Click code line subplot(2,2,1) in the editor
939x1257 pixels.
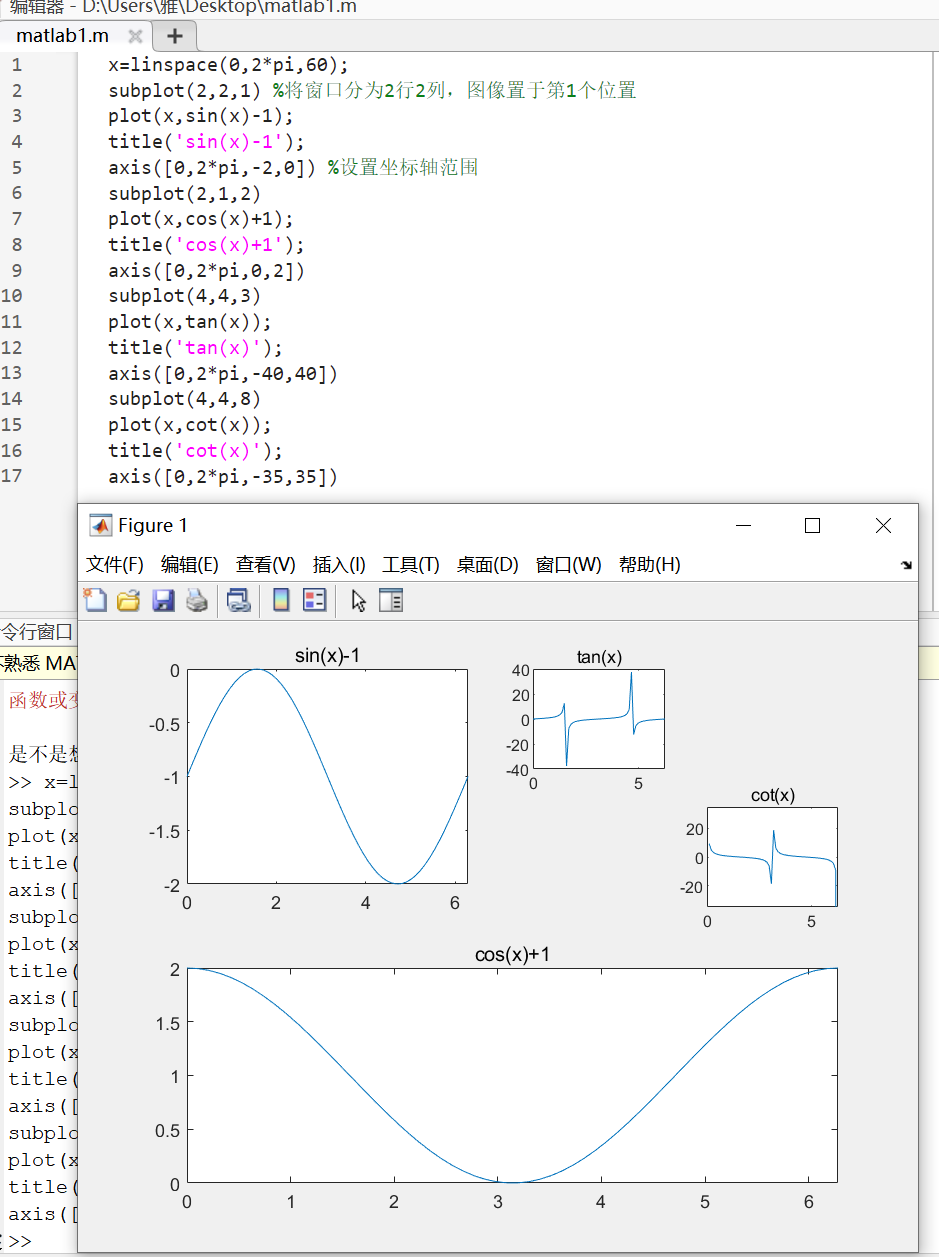185,91
